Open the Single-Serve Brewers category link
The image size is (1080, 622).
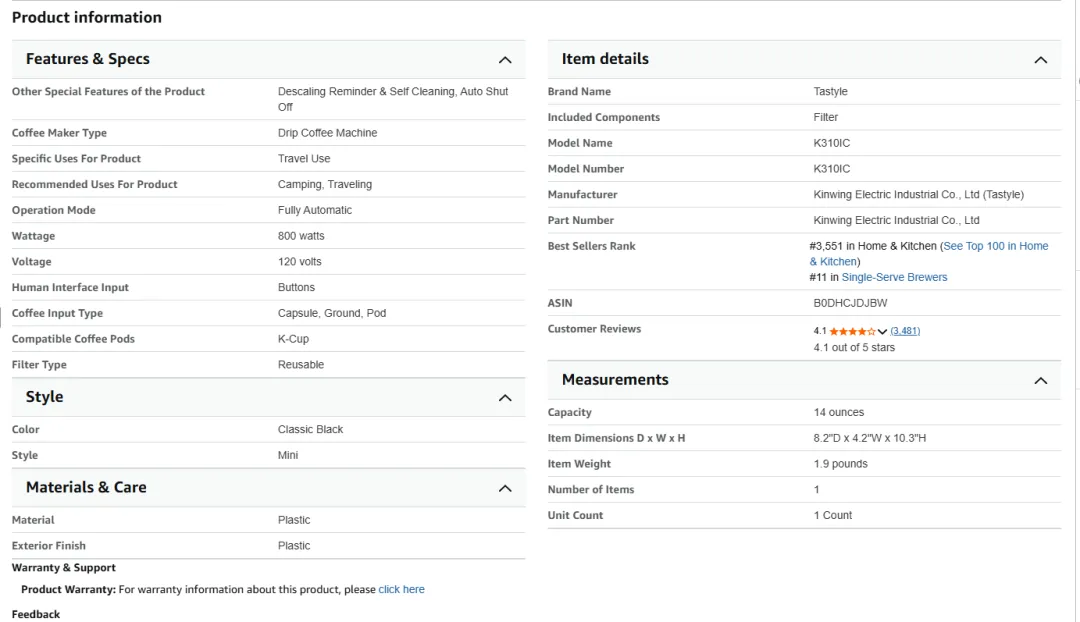(894, 277)
